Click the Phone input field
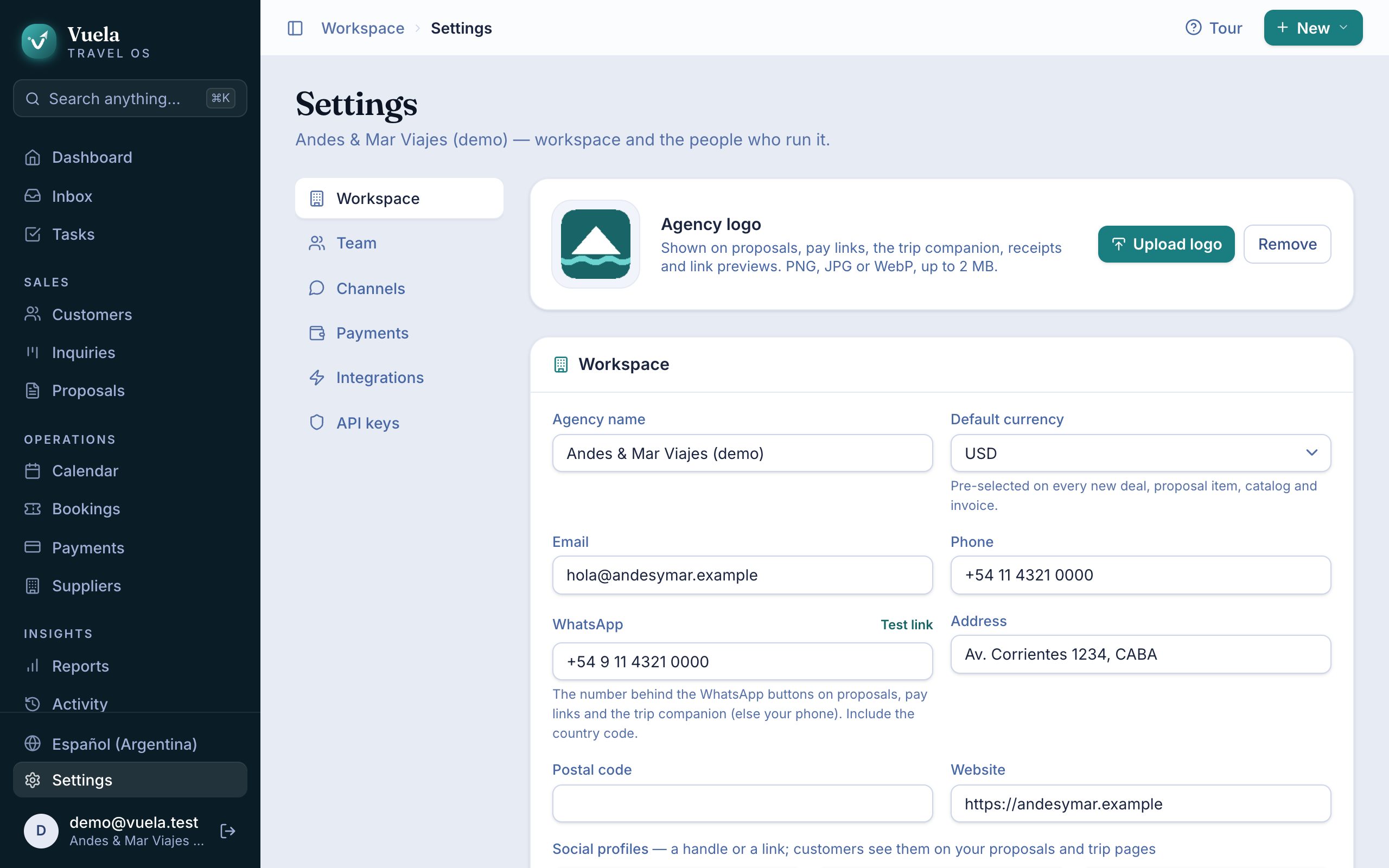The image size is (1389, 868). pos(1140,575)
